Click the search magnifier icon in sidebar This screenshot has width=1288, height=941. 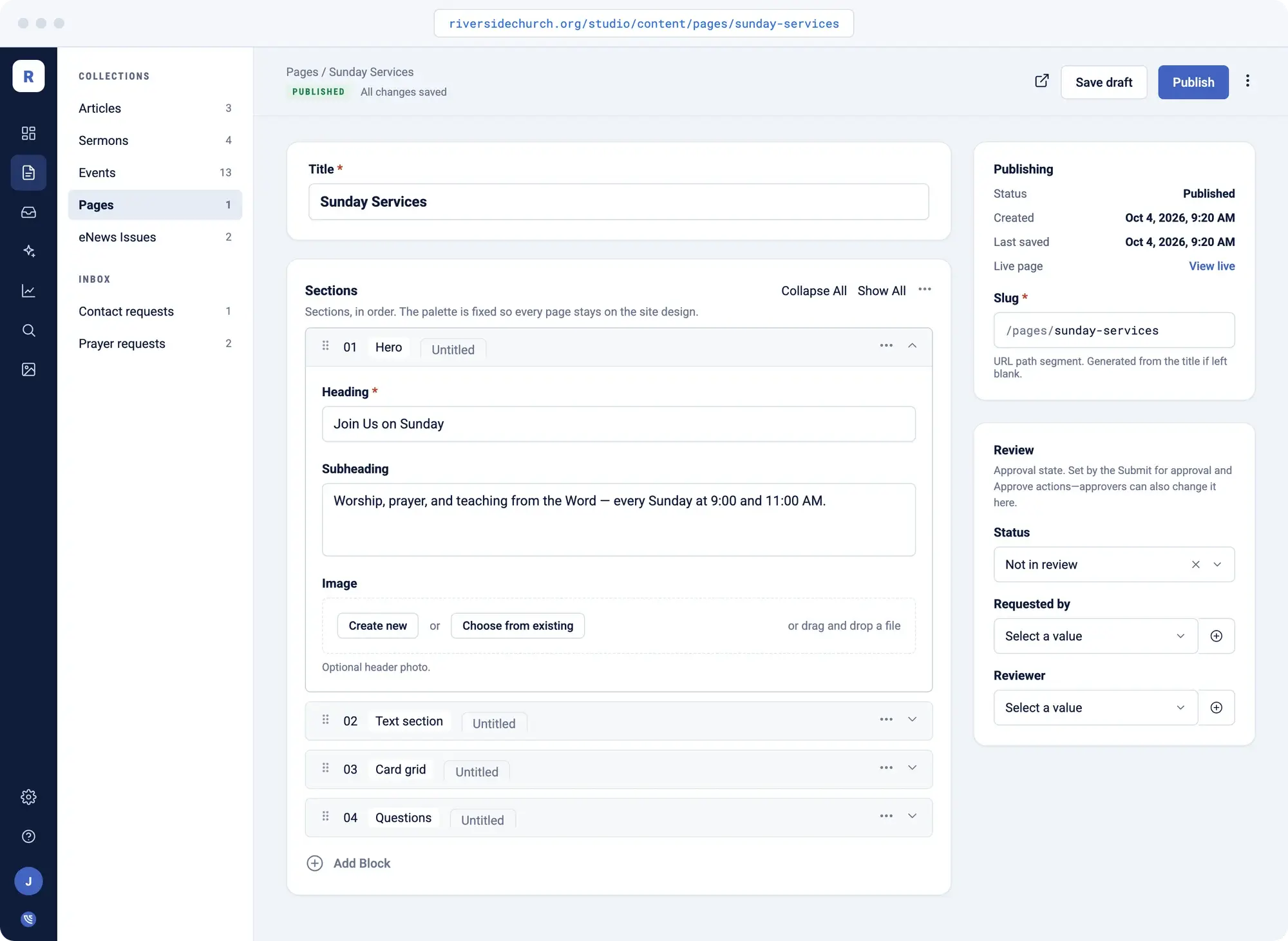coord(28,330)
